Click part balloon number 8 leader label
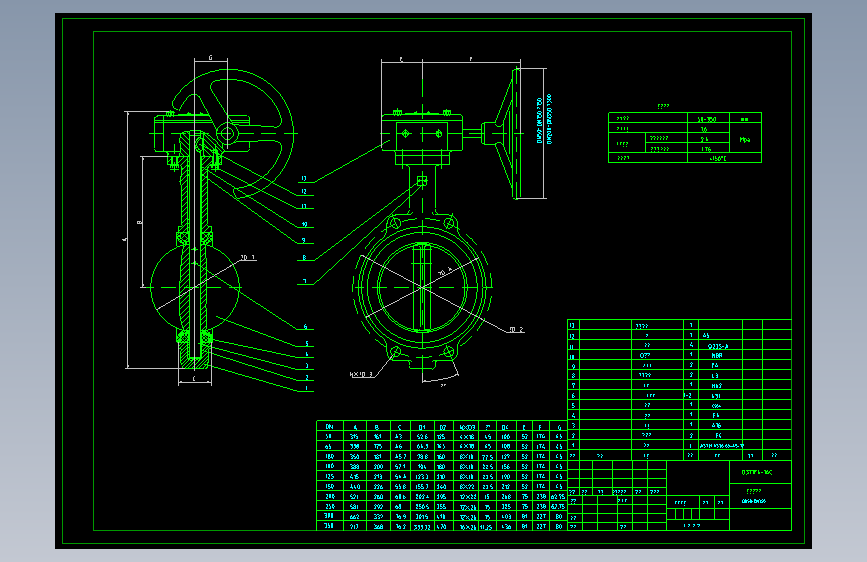This screenshot has height=562, width=867. (x=304, y=258)
